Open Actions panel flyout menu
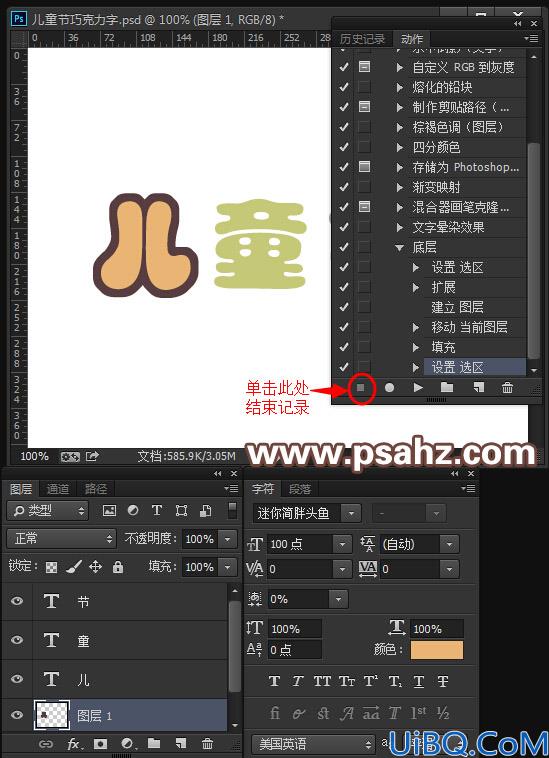 tap(532, 38)
